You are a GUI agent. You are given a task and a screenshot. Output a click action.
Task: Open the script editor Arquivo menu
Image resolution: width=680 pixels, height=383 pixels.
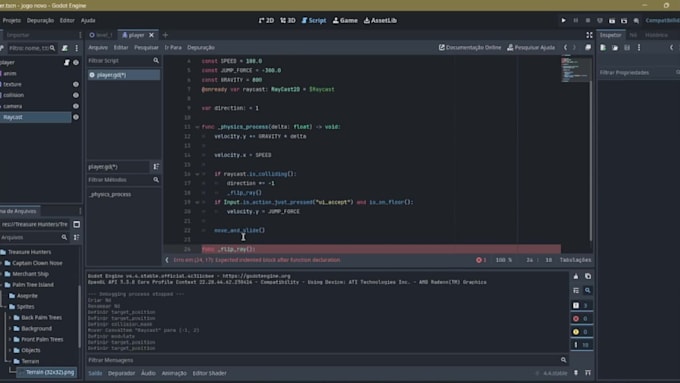click(98, 48)
